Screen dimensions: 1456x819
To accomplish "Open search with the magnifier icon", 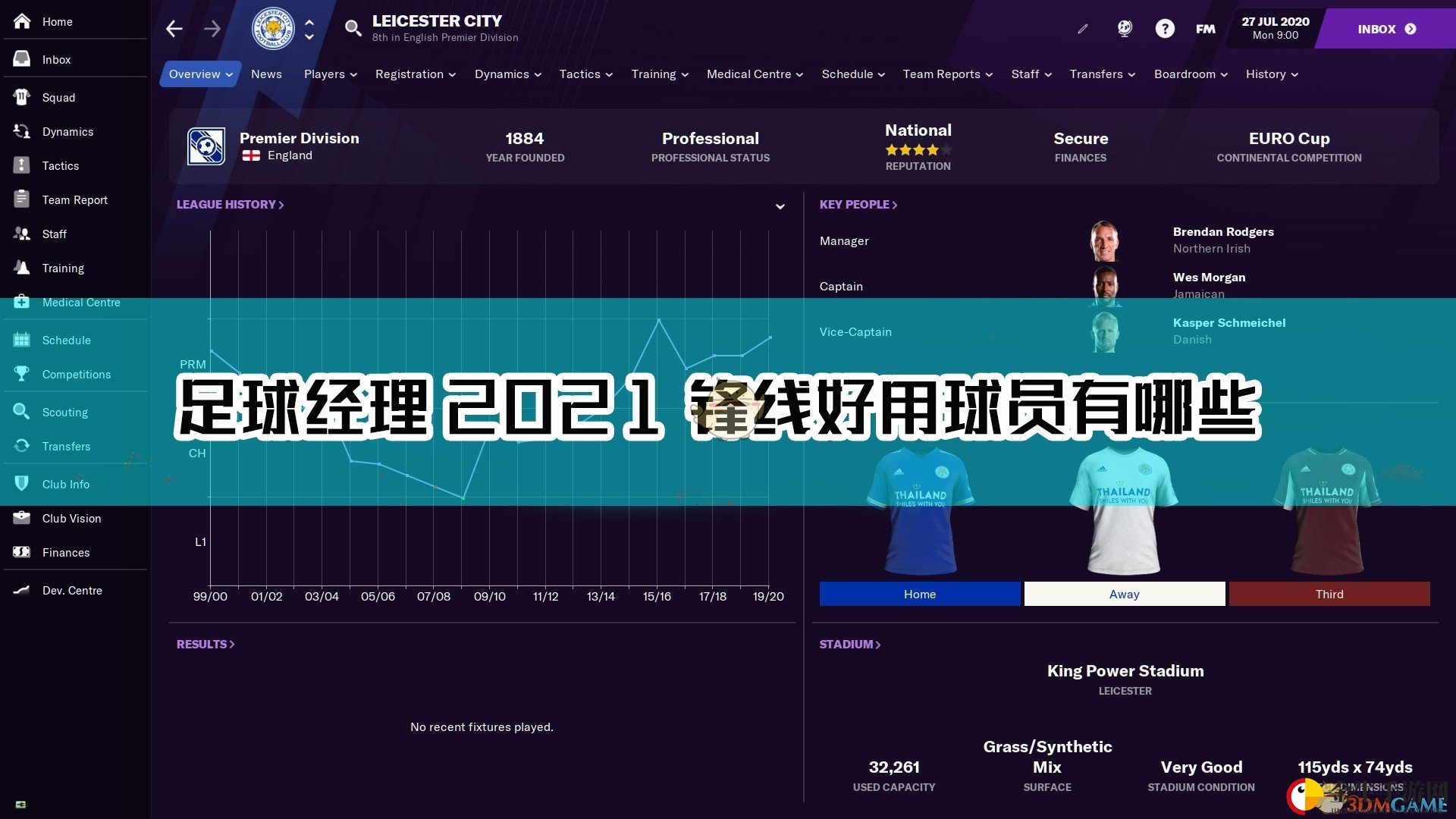I will (353, 29).
